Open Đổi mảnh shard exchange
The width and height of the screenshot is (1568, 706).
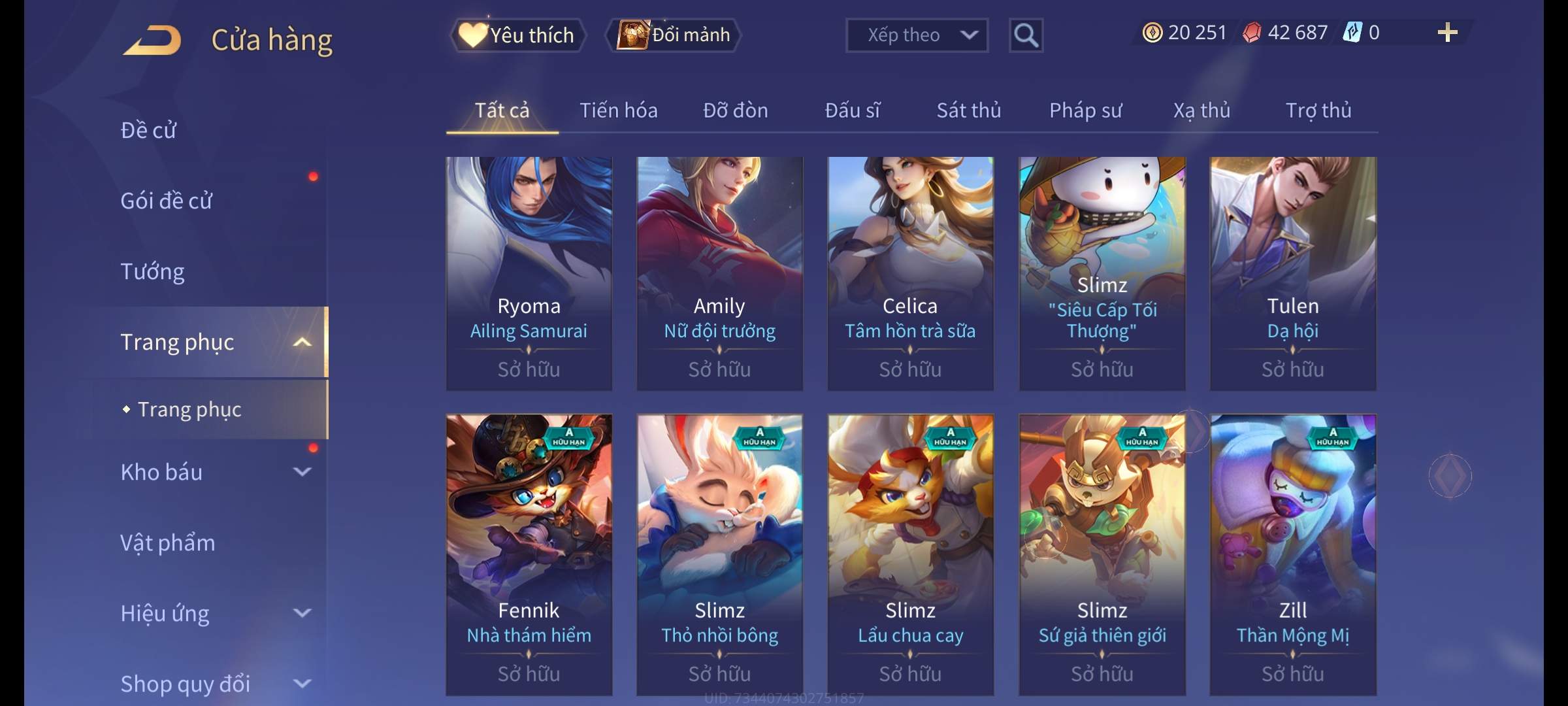673,35
